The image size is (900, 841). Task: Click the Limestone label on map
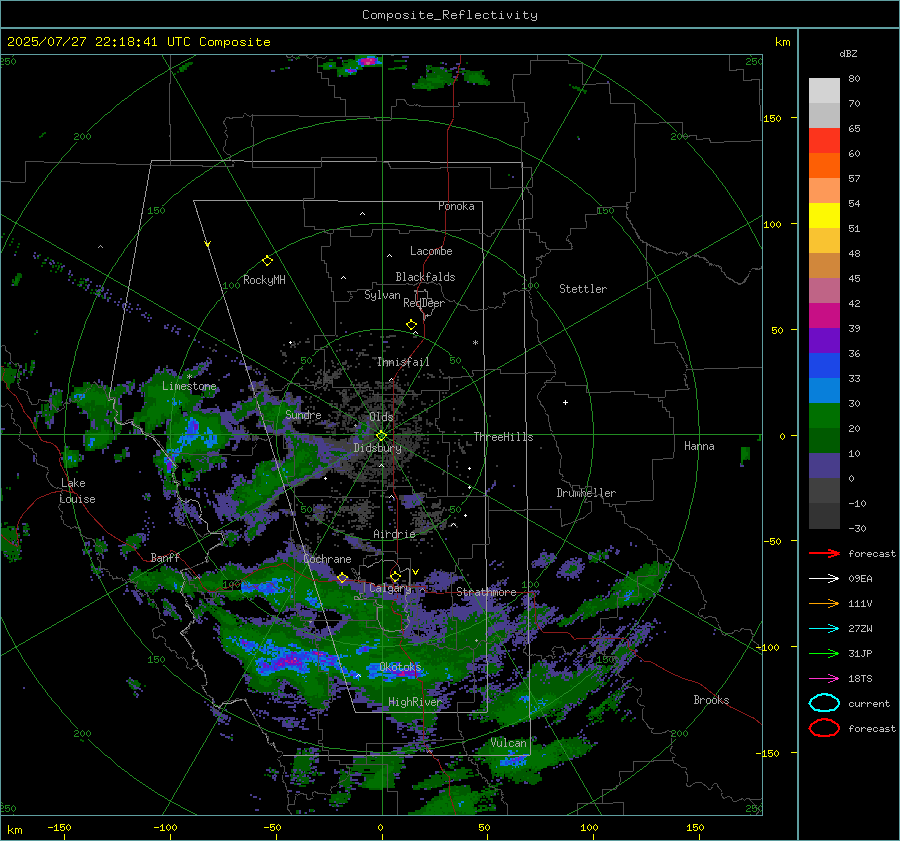coord(189,386)
